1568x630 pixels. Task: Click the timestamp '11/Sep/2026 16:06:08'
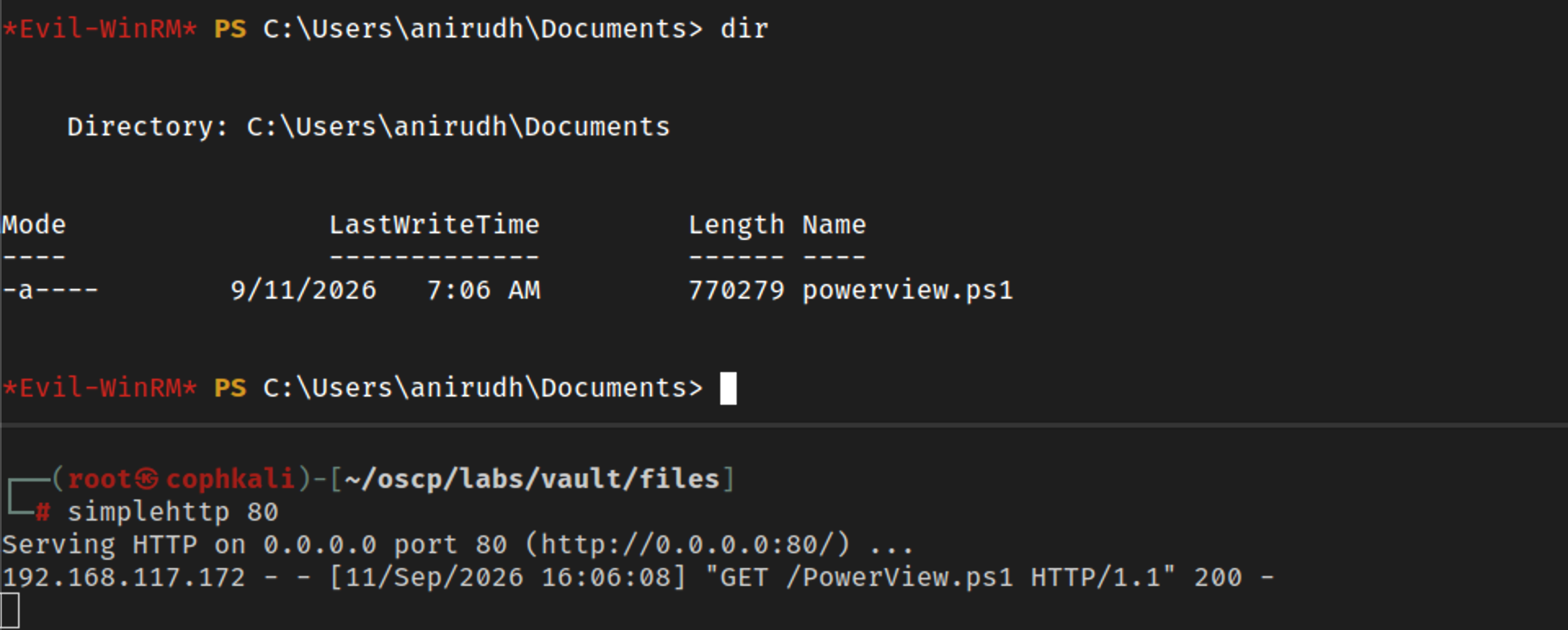(x=507, y=577)
